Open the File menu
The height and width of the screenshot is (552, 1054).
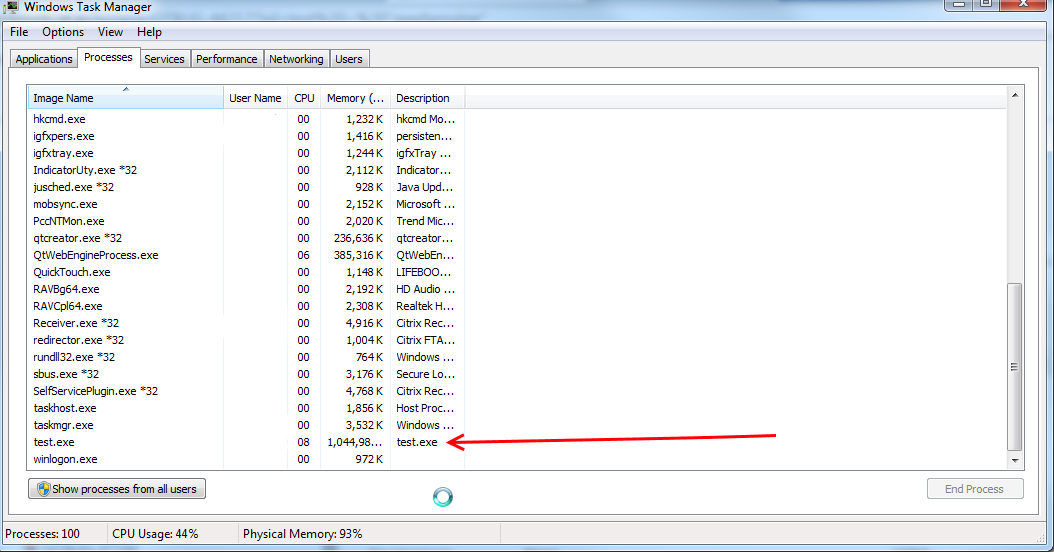point(19,32)
